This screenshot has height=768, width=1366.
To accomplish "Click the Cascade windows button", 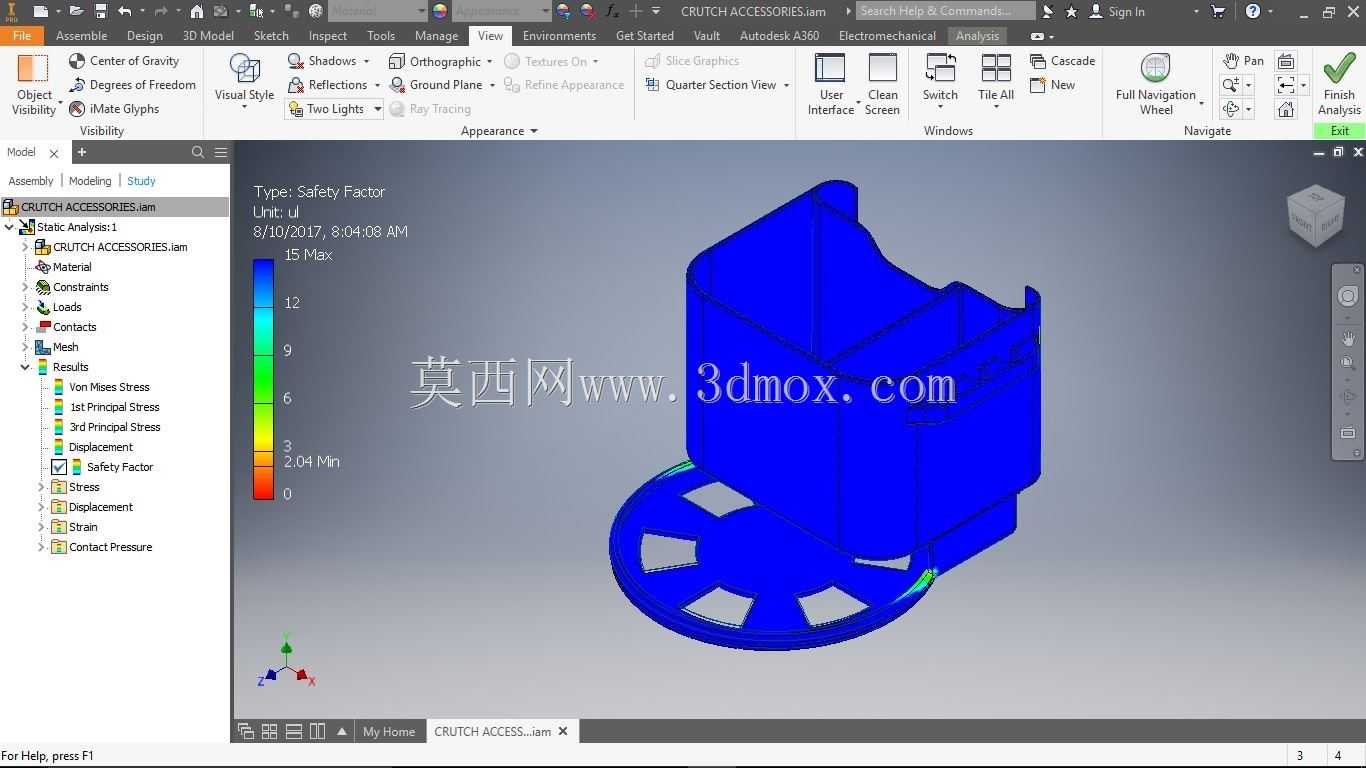I will tap(1062, 61).
